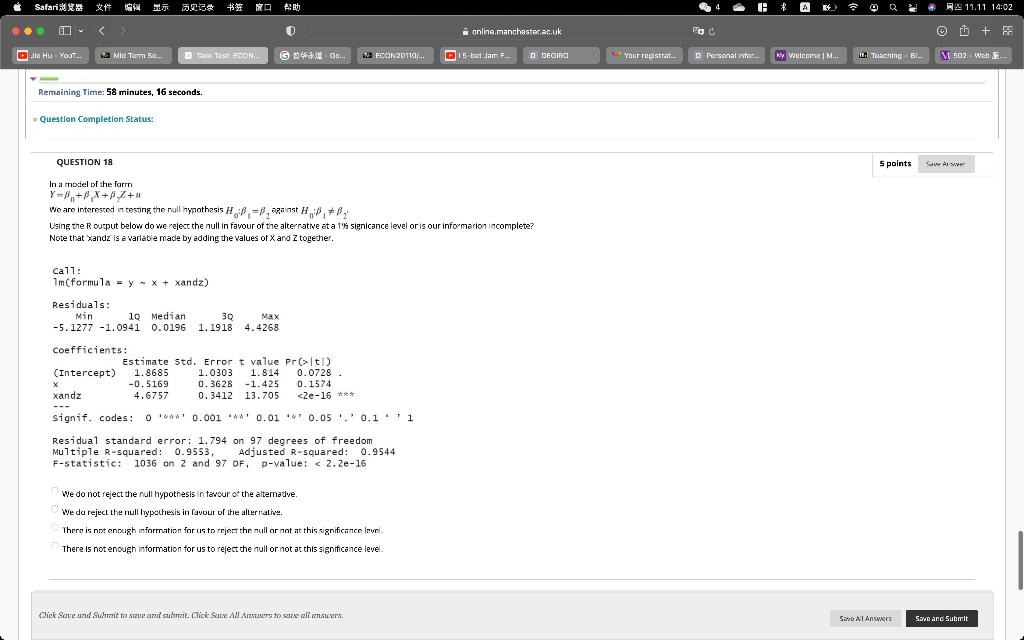Open the battery status icon
Viewport: 1024px width, 640px height.
[829, 7]
